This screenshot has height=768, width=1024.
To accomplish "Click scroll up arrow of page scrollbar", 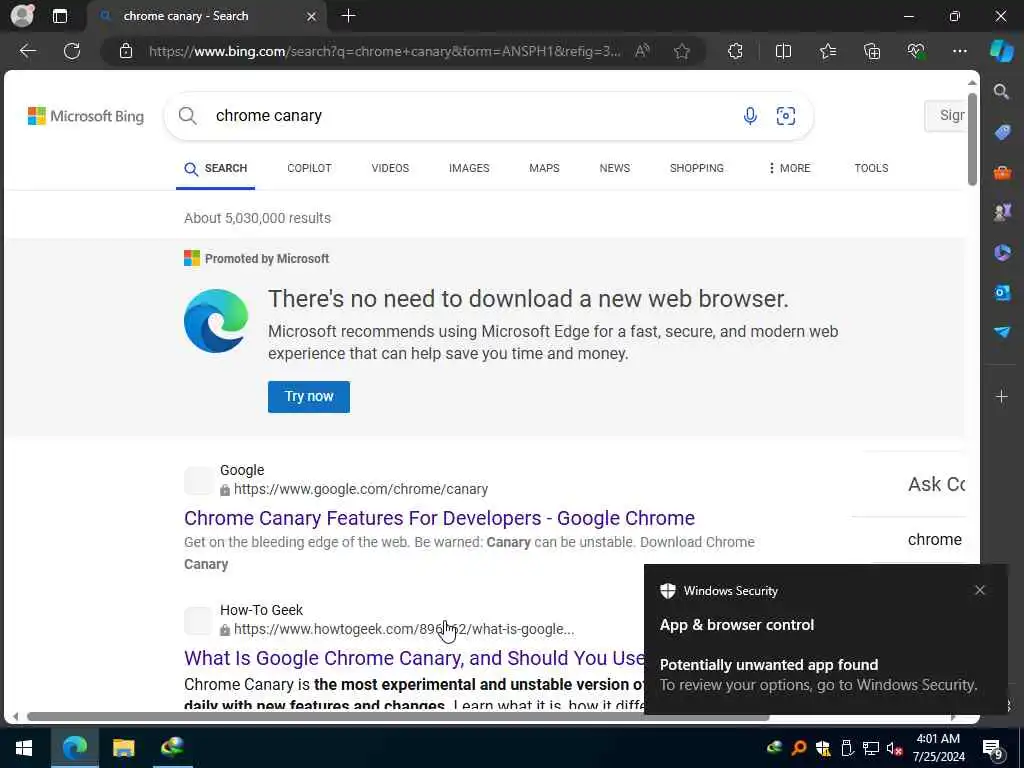I will pos(972,82).
